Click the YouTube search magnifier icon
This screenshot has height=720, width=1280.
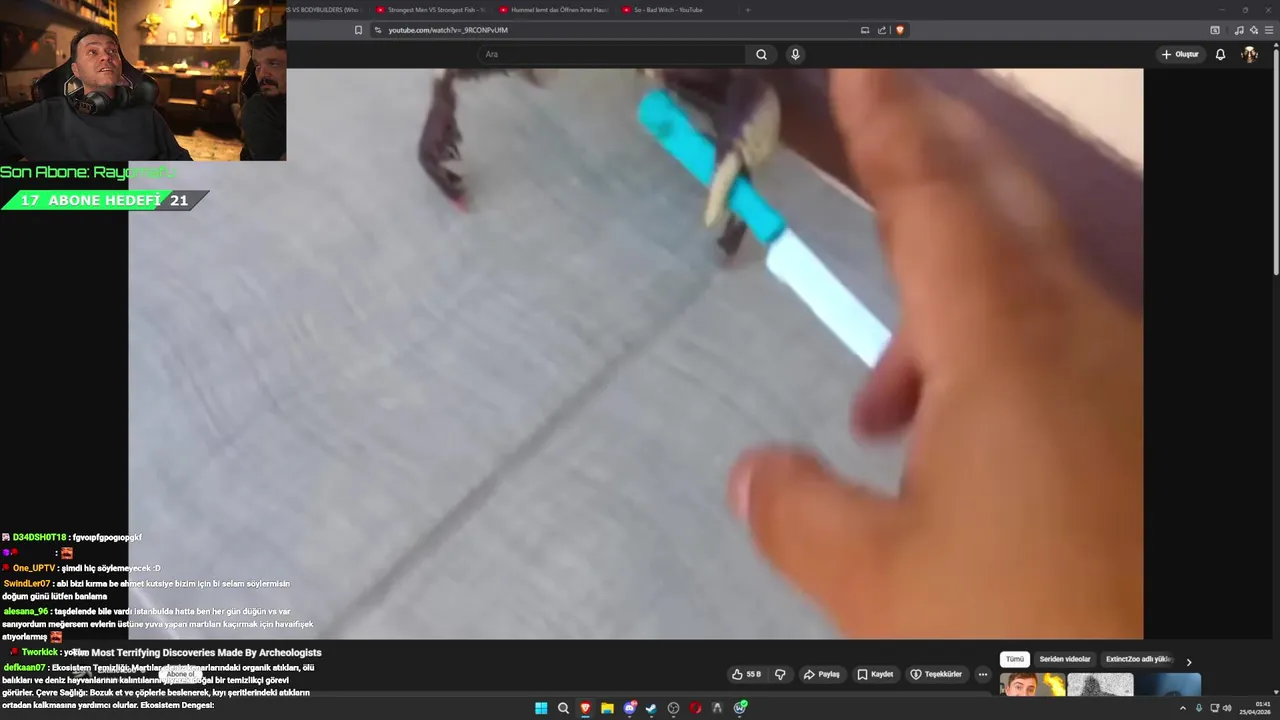point(761,54)
